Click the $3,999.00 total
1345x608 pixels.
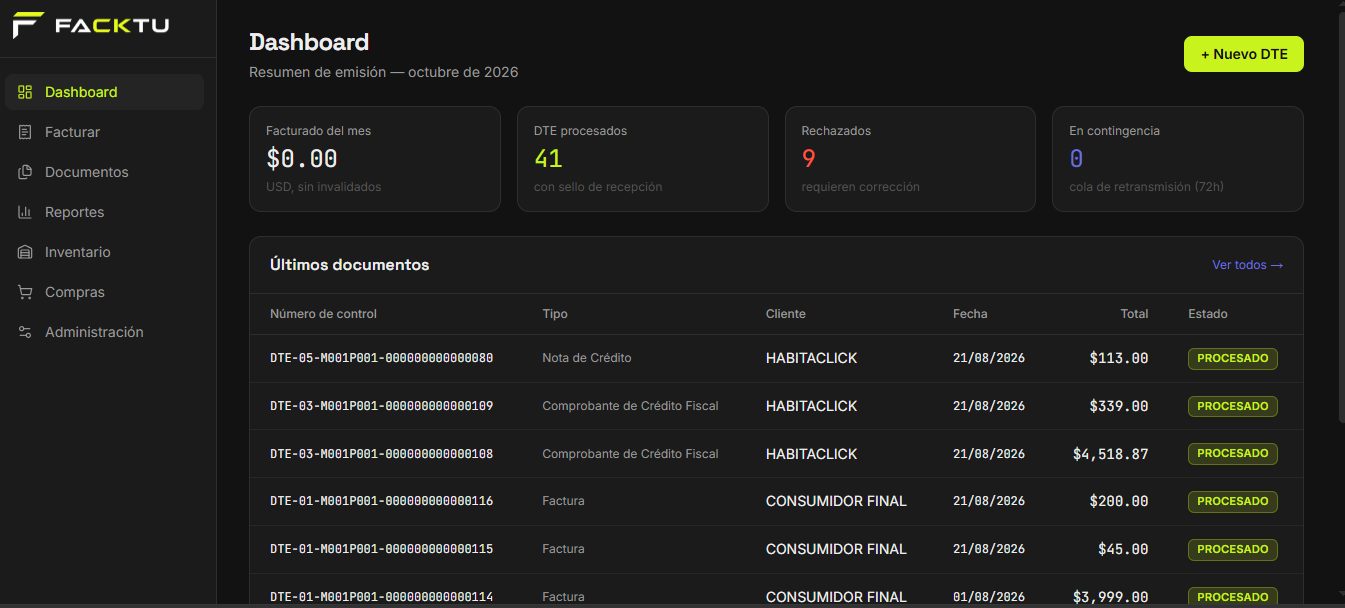(x=1111, y=597)
